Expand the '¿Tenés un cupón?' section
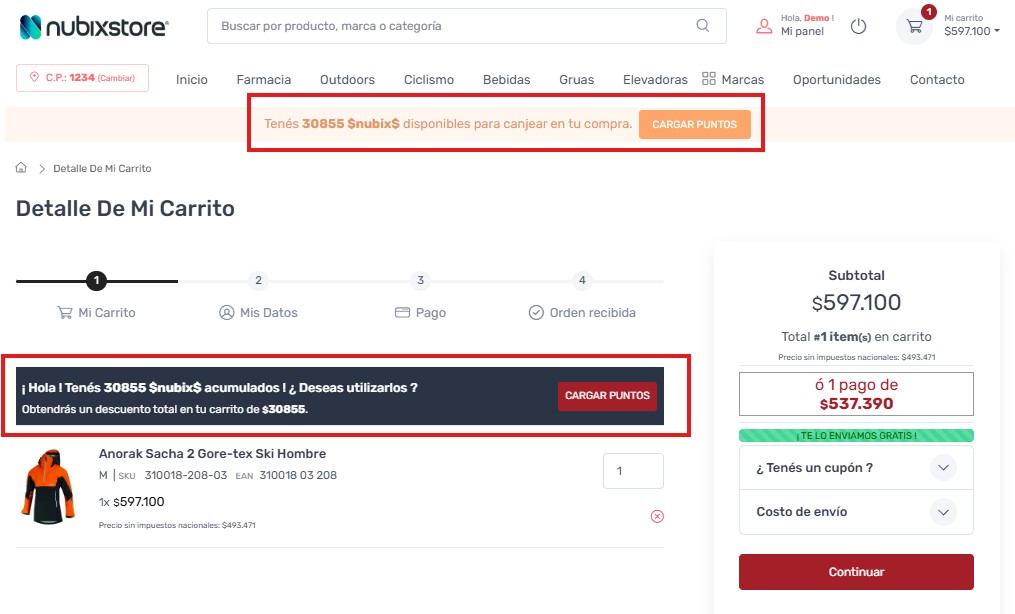 tap(942, 468)
